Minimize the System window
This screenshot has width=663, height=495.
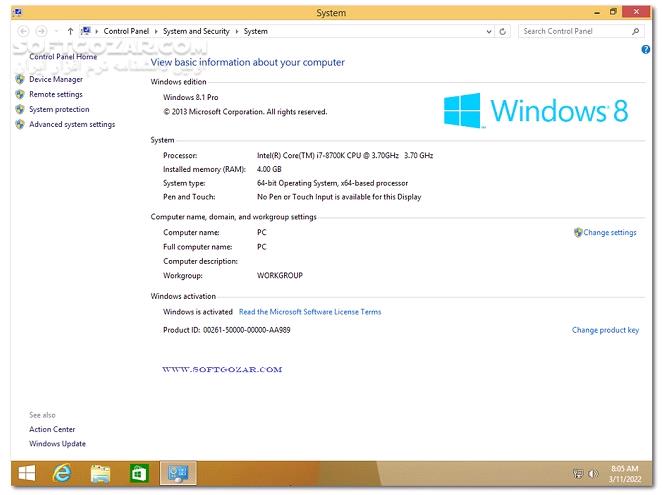pyautogui.click(x=597, y=12)
